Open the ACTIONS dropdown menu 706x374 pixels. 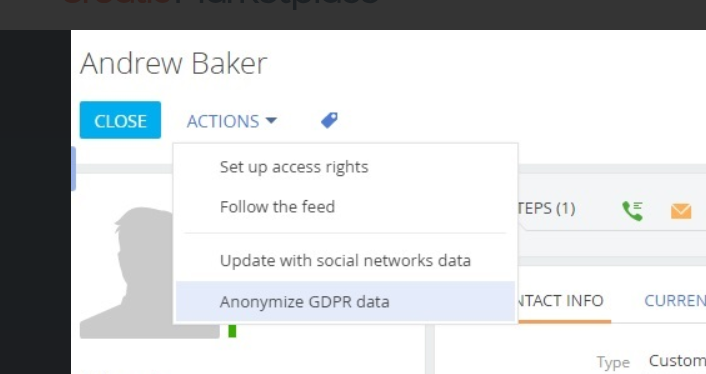(x=231, y=121)
